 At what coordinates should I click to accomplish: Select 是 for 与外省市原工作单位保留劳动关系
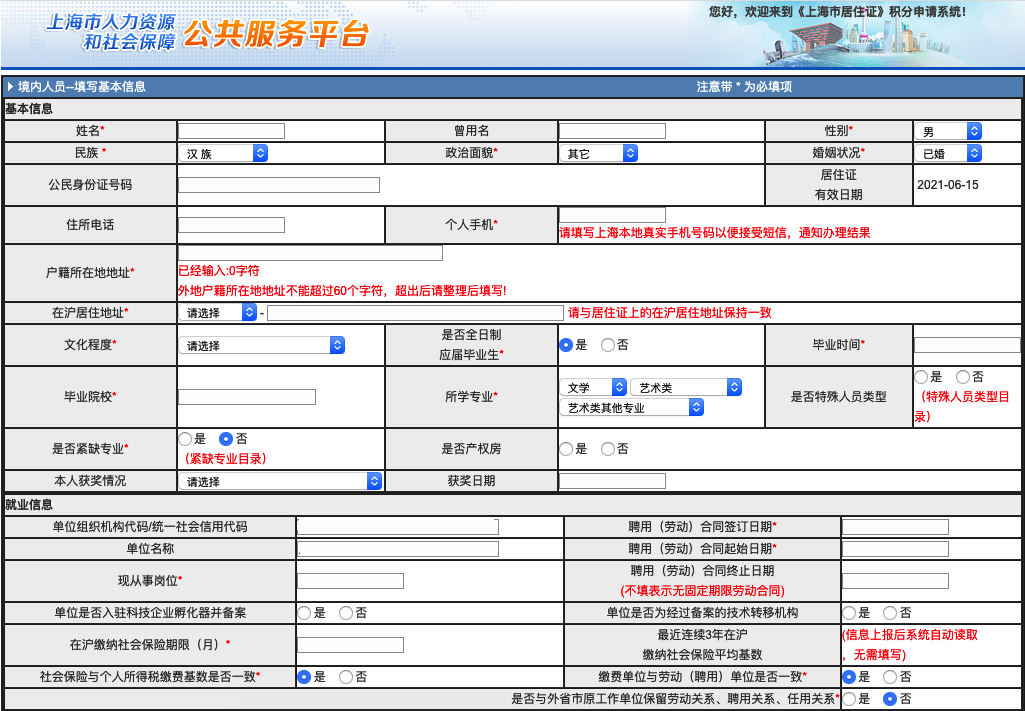(849, 699)
